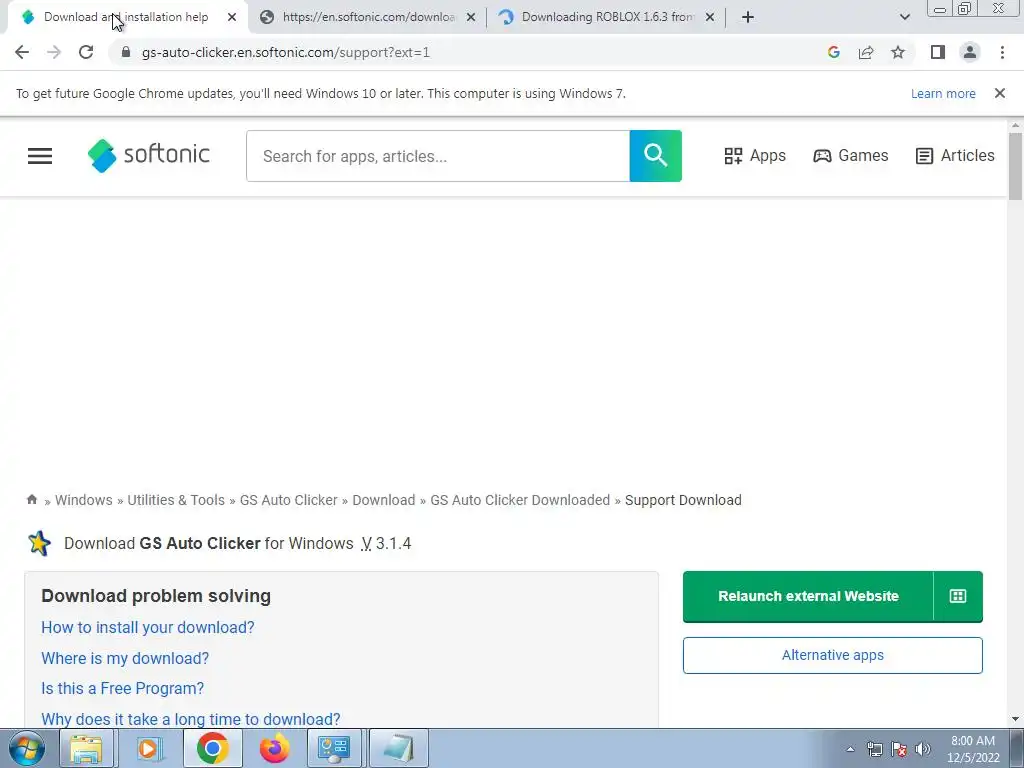Open the Articles menu item
Screen dimensions: 1024x768
pos(955,155)
